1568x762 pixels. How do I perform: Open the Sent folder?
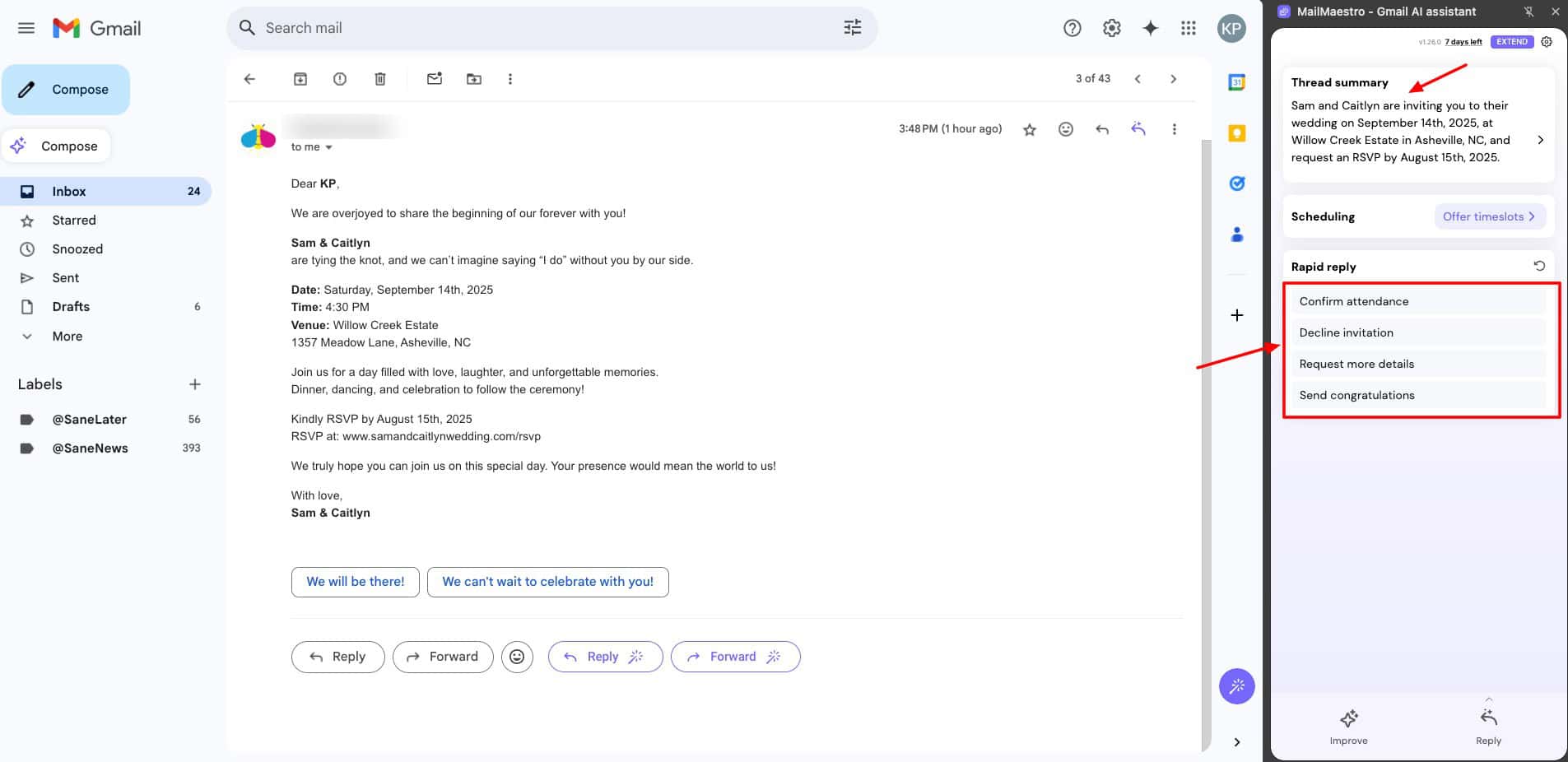[65, 278]
